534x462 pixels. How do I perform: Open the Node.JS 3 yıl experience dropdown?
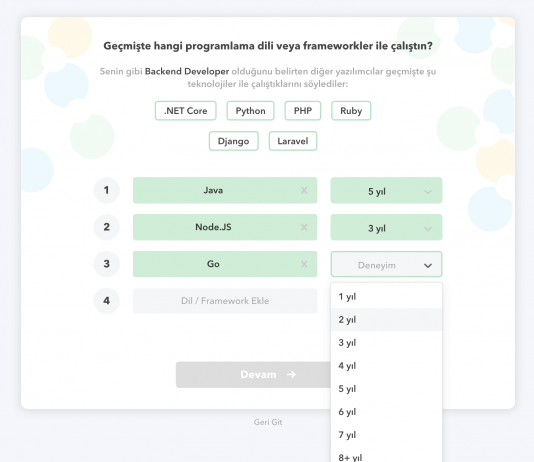pos(386,227)
